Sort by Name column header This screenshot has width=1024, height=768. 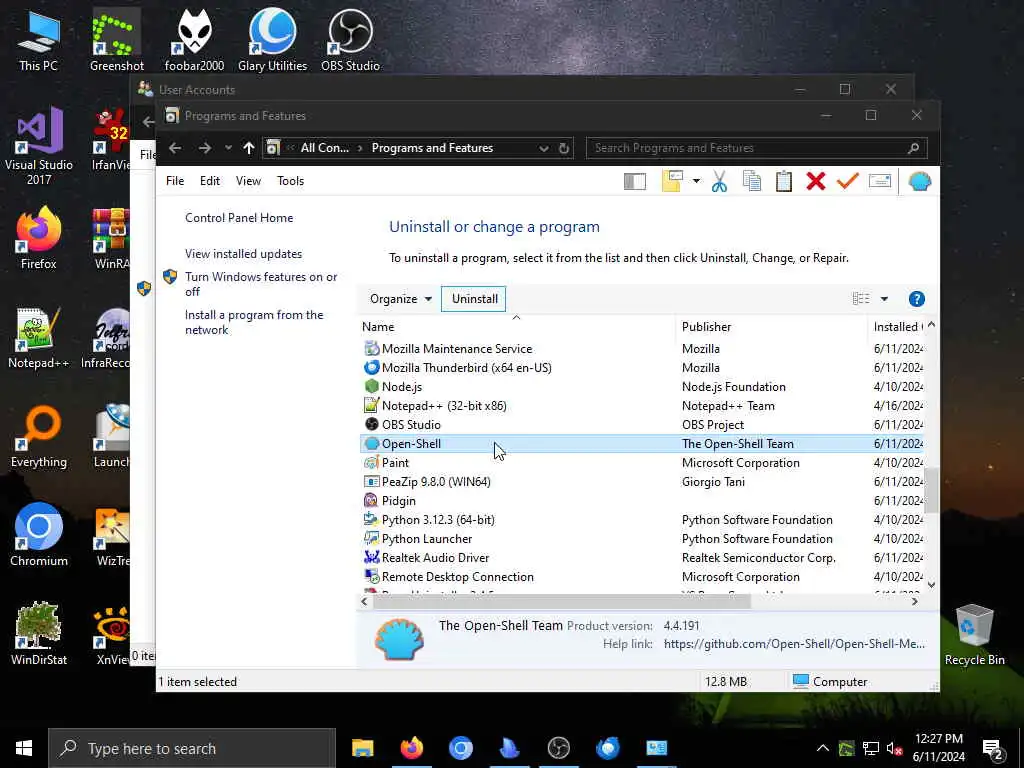[517, 327]
